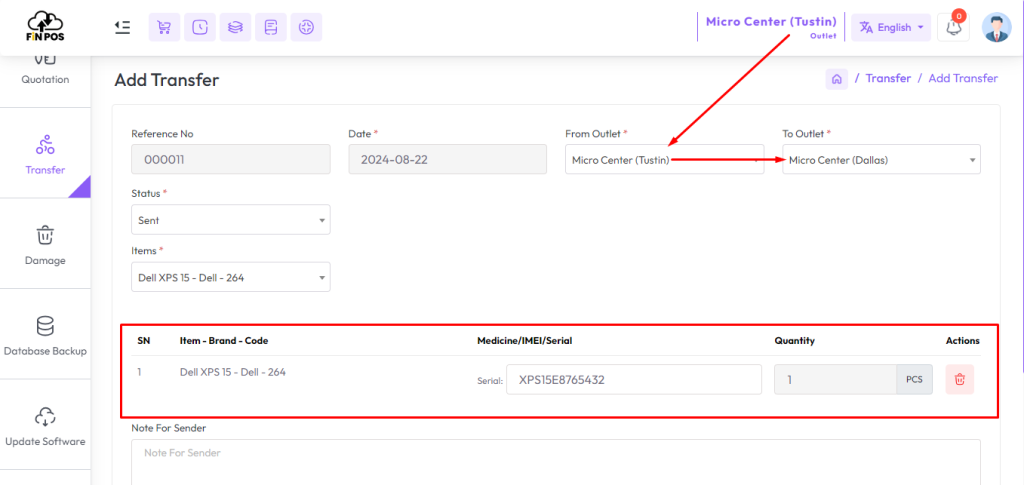The height and width of the screenshot is (485, 1024).
Task: Click the Dell XPS 15 - Dell - 264 table cell
Action: 232,372
